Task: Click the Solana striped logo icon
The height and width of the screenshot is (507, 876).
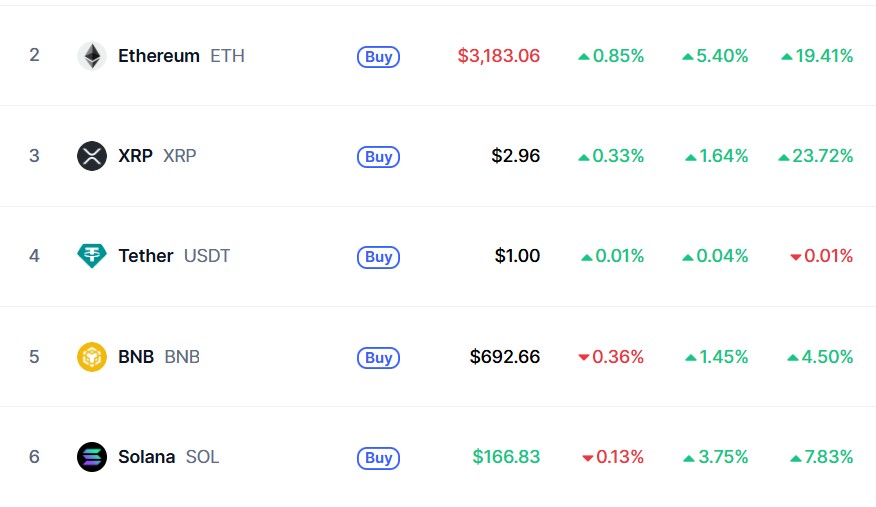Action: (92, 457)
